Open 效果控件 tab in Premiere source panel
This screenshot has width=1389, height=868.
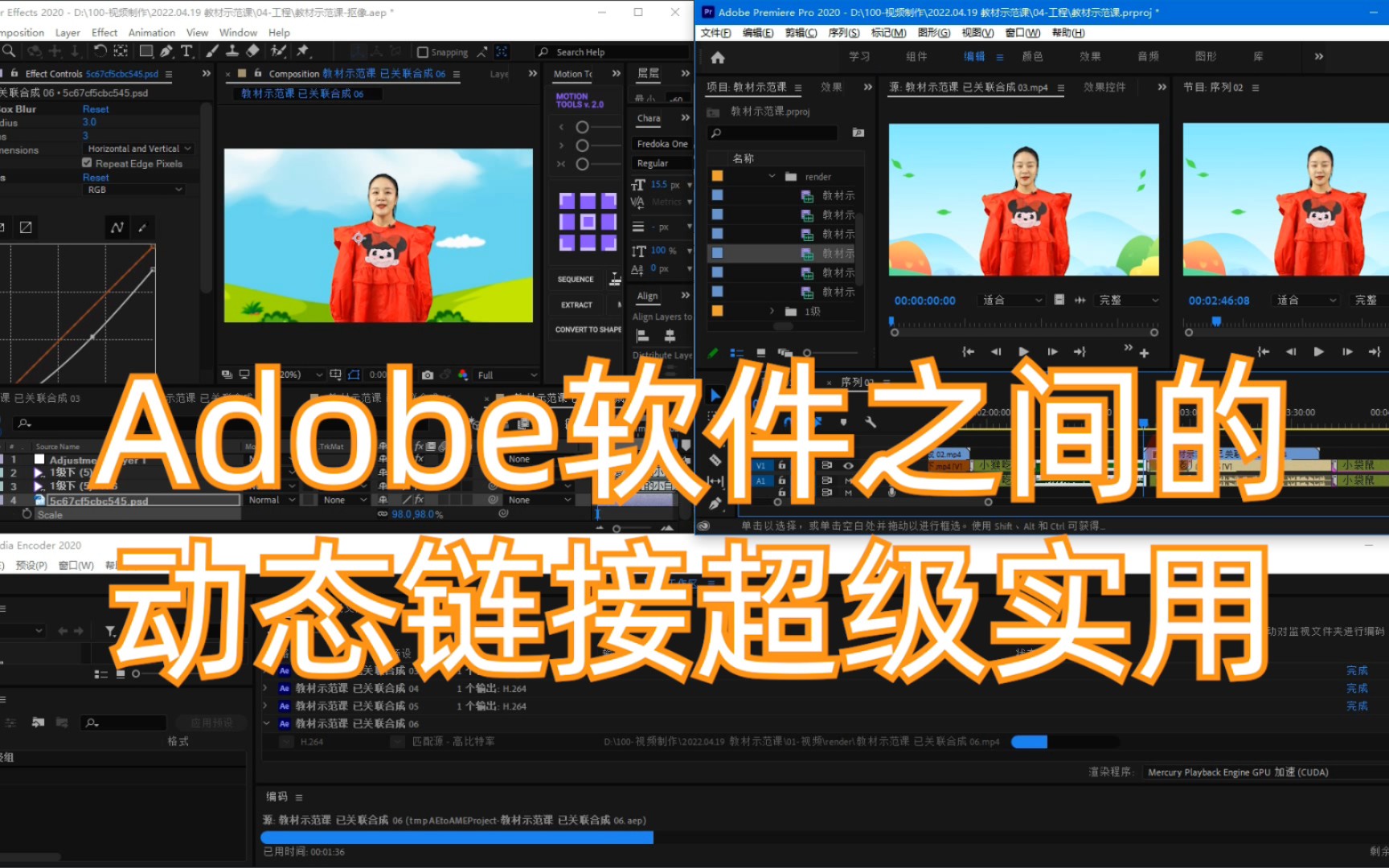pos(1104,88)
